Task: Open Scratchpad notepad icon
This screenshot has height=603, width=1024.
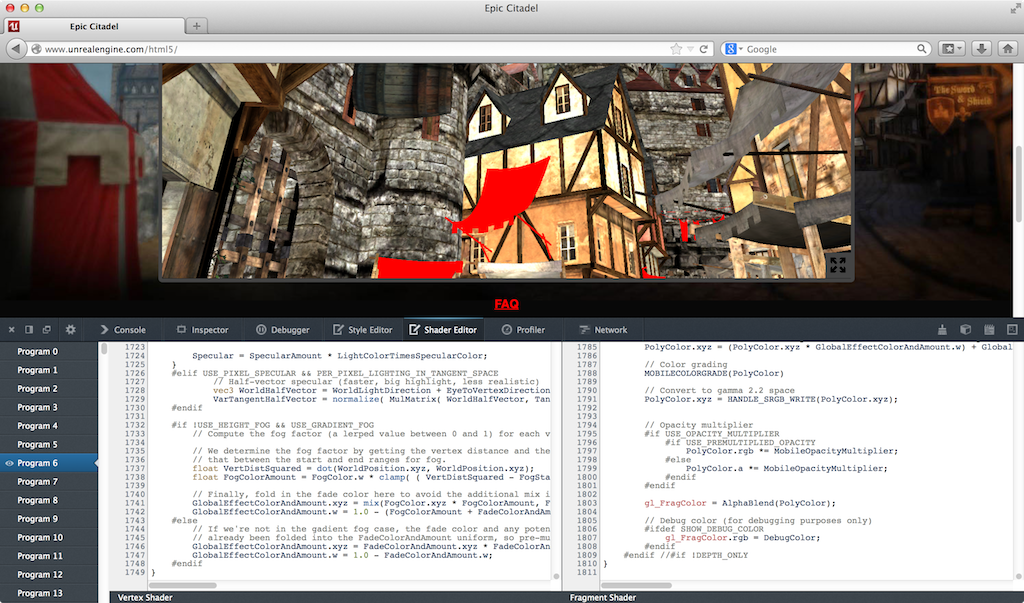Action: point(989,330)
